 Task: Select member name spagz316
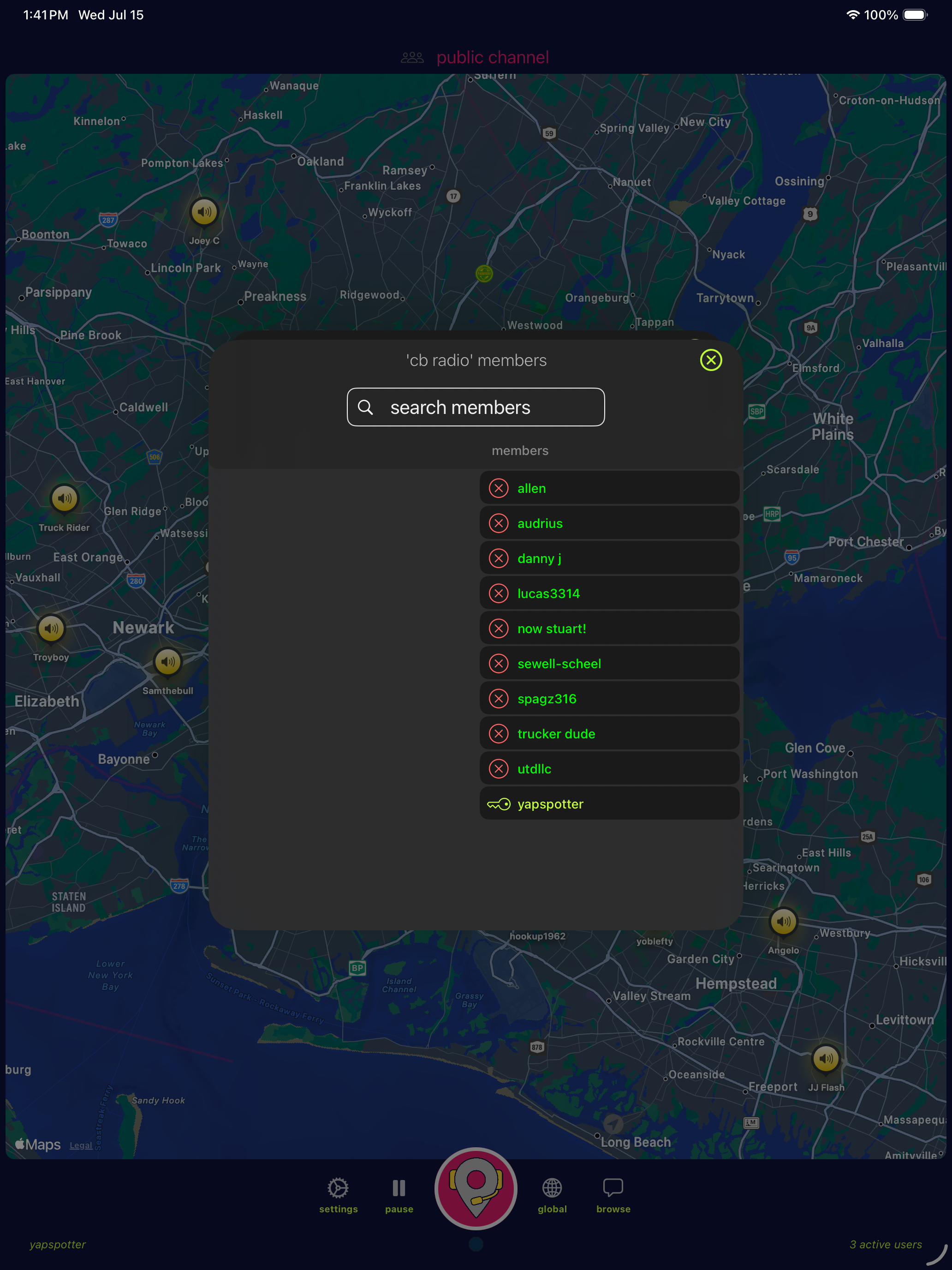pos(546,698)
